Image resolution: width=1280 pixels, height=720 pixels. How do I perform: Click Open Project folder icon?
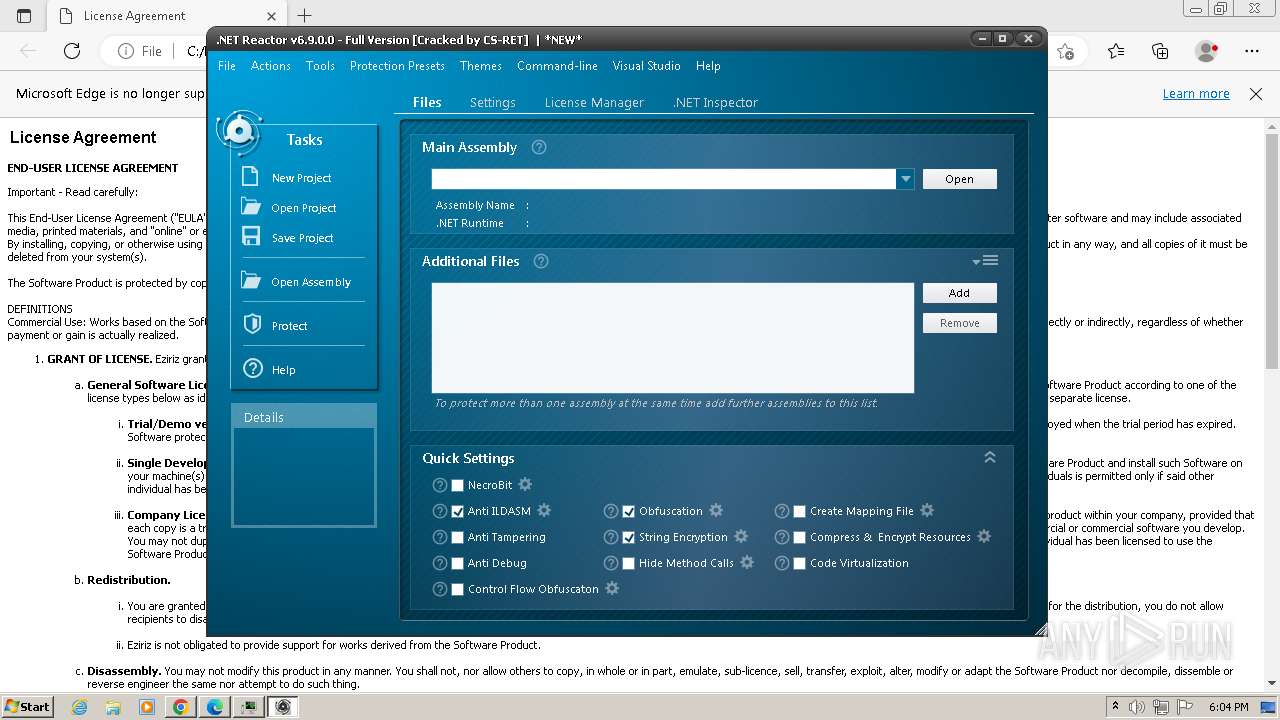[x=251, y=206]
